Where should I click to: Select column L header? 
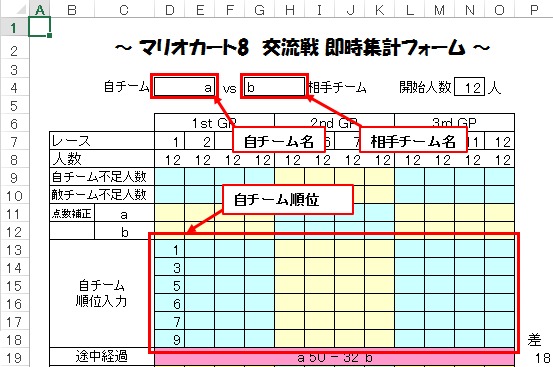[409, 10]
